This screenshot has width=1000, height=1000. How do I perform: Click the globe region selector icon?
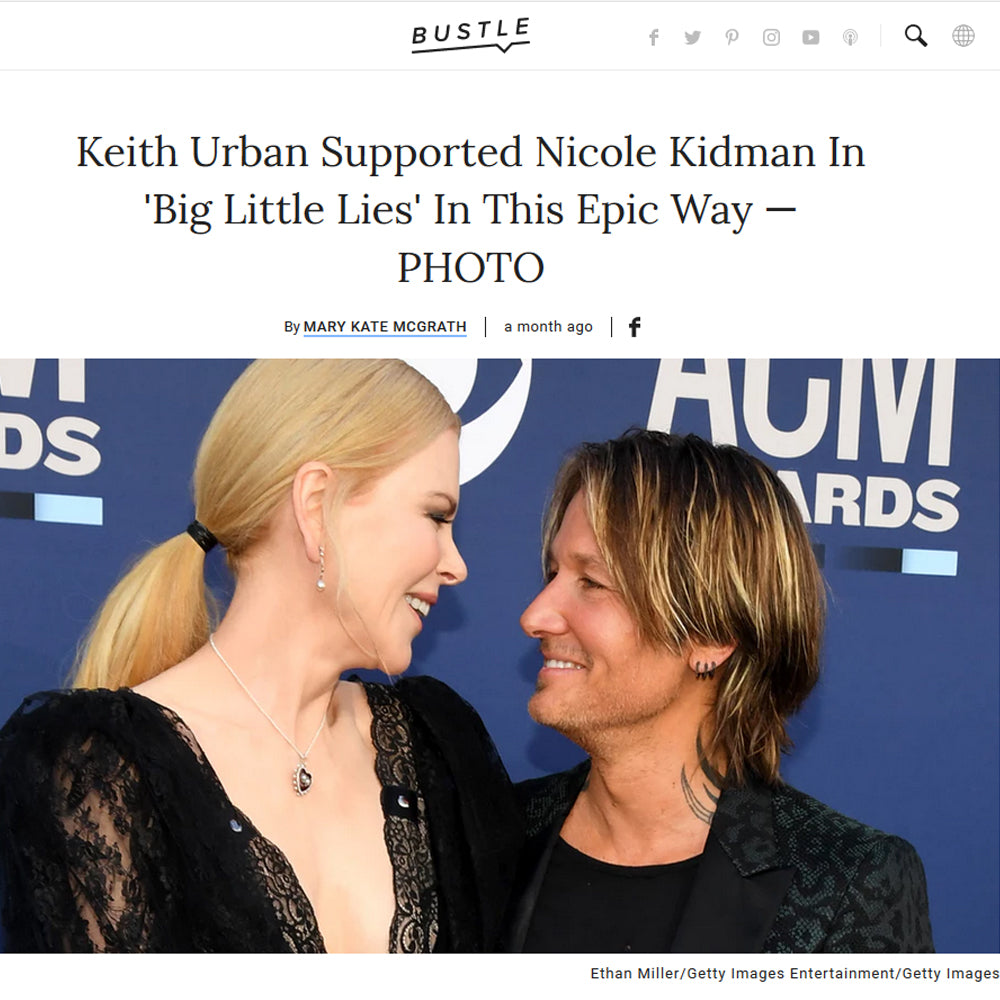pos(963,36)
